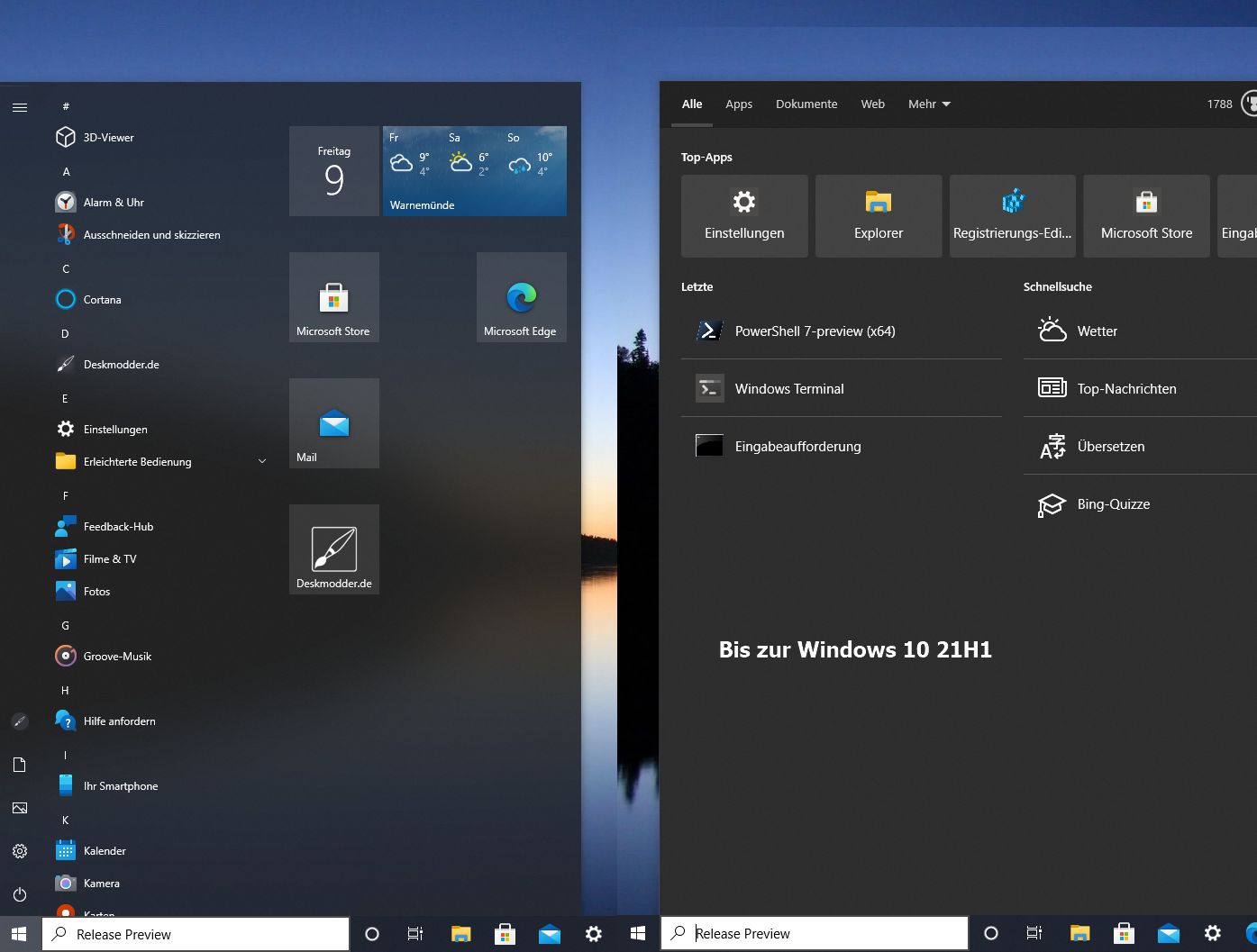The image size is (1257, 952).
Task: Launch Groove-Musik
Action: click(x=160, y=656)
